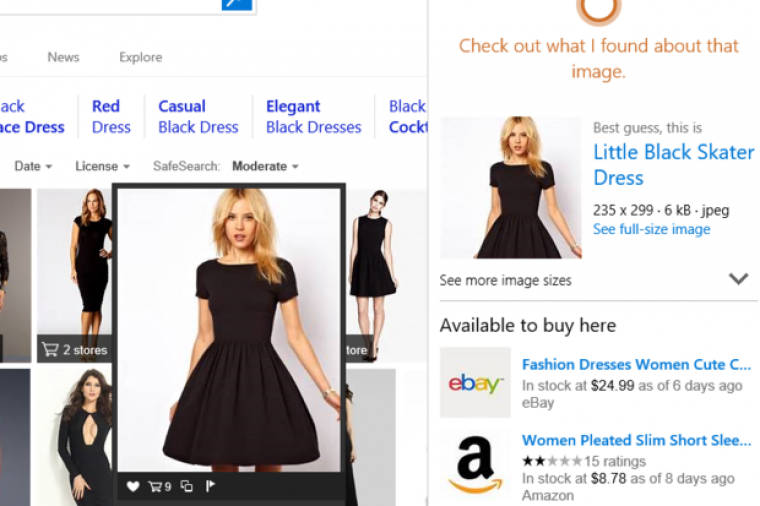Screen dimensions: 760x506
Task: Click the enlarged blonde model dress image
Action: coord(229,330)
